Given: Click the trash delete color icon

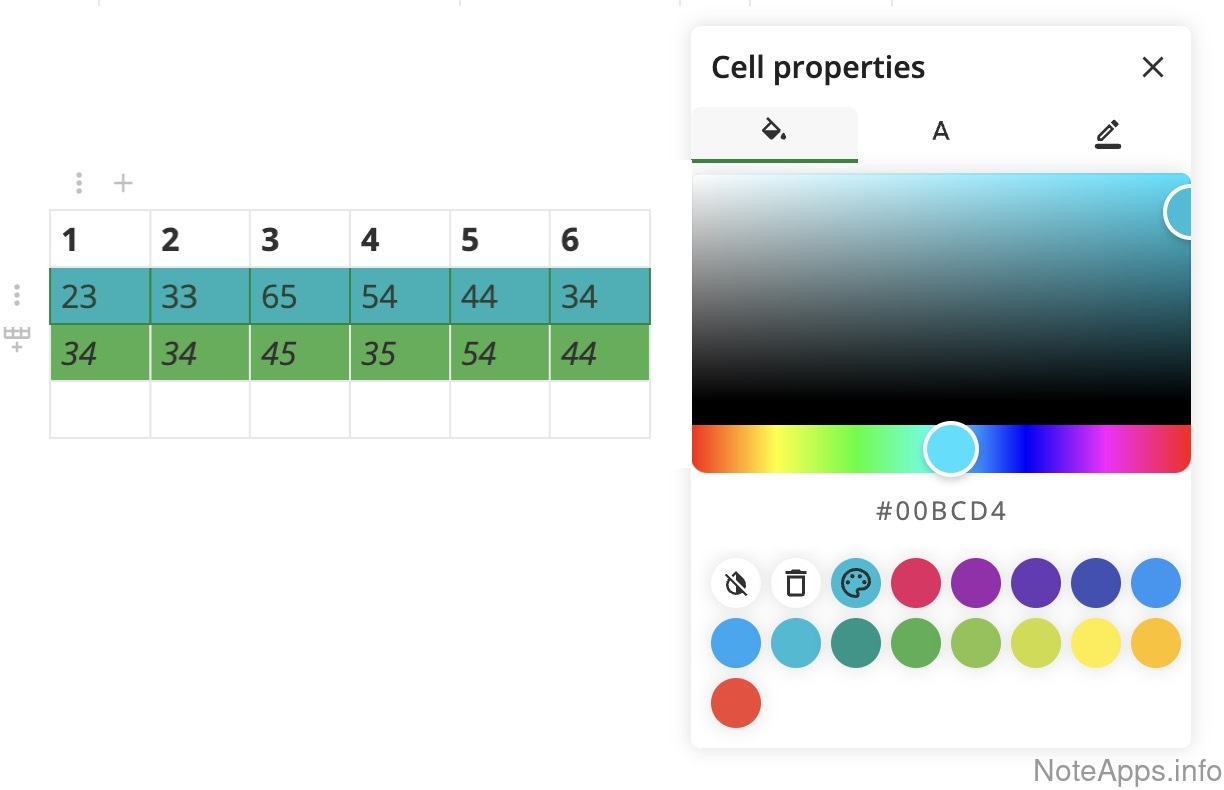Looking at the screenshot, I should click(x=796, y=583).
